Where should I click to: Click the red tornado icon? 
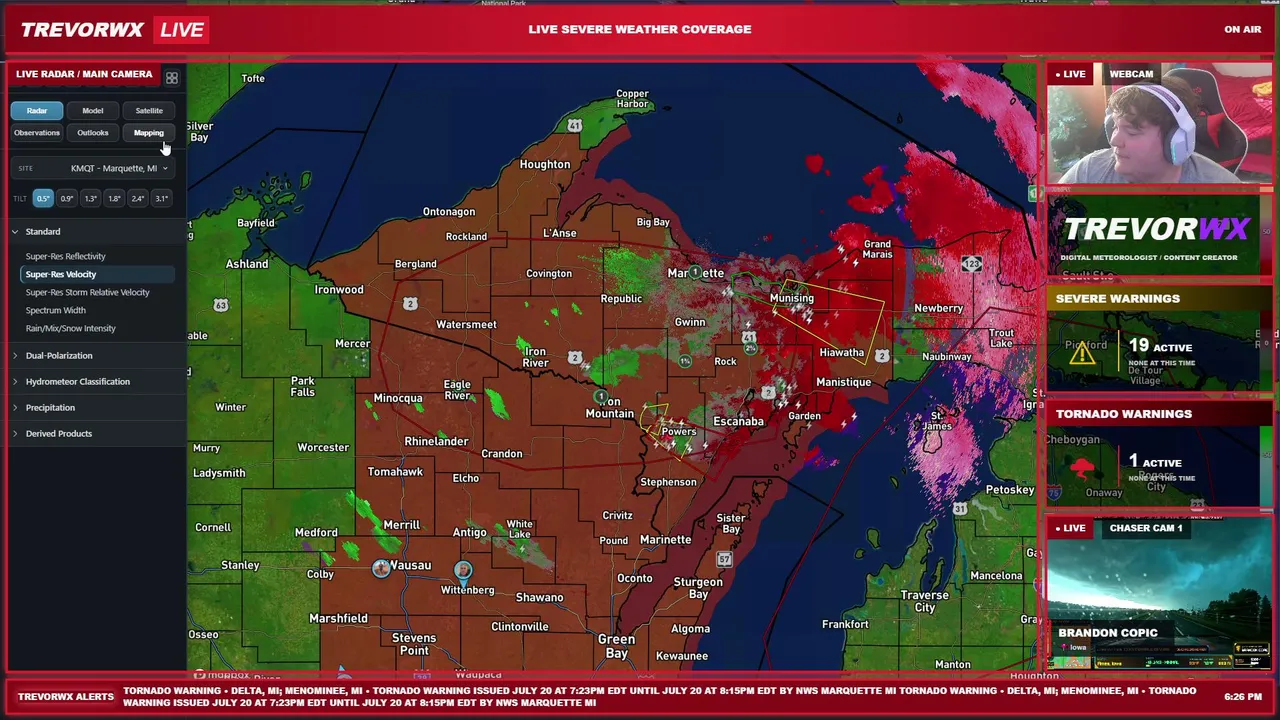pos(1082,466)
